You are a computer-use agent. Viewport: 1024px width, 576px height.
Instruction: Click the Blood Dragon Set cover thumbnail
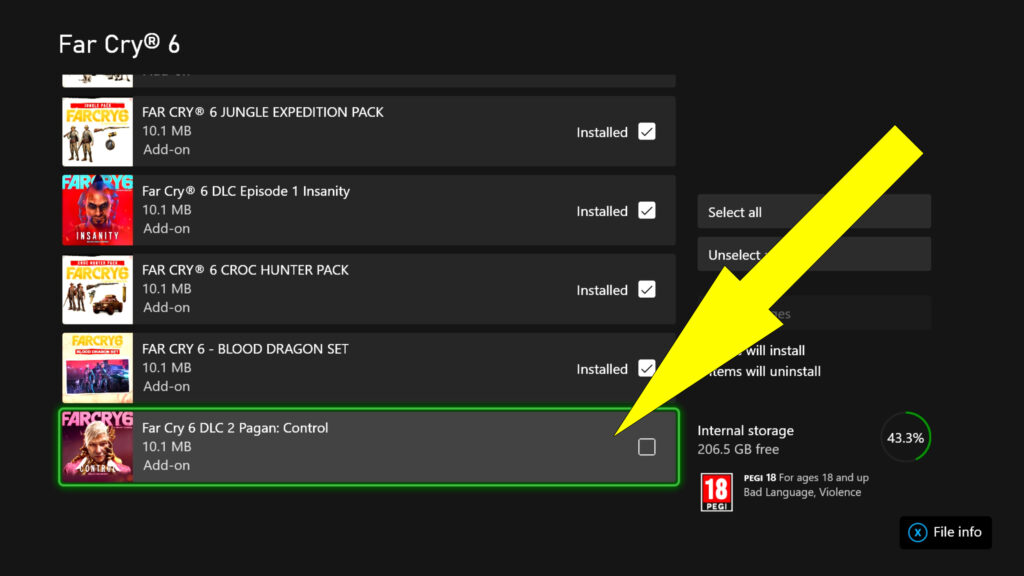[97, 368]
